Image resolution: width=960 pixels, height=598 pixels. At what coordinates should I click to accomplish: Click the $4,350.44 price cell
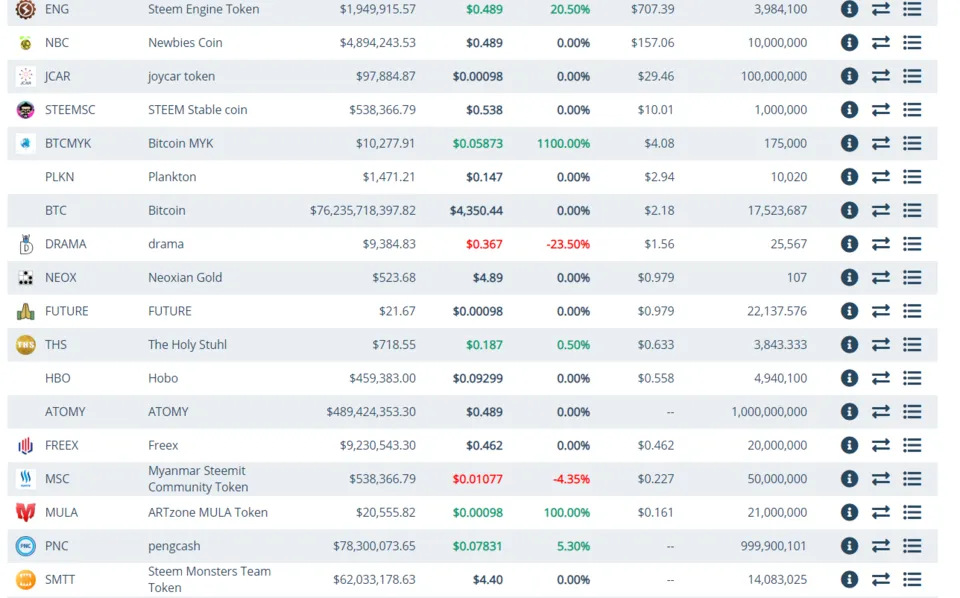coord(476,211)
